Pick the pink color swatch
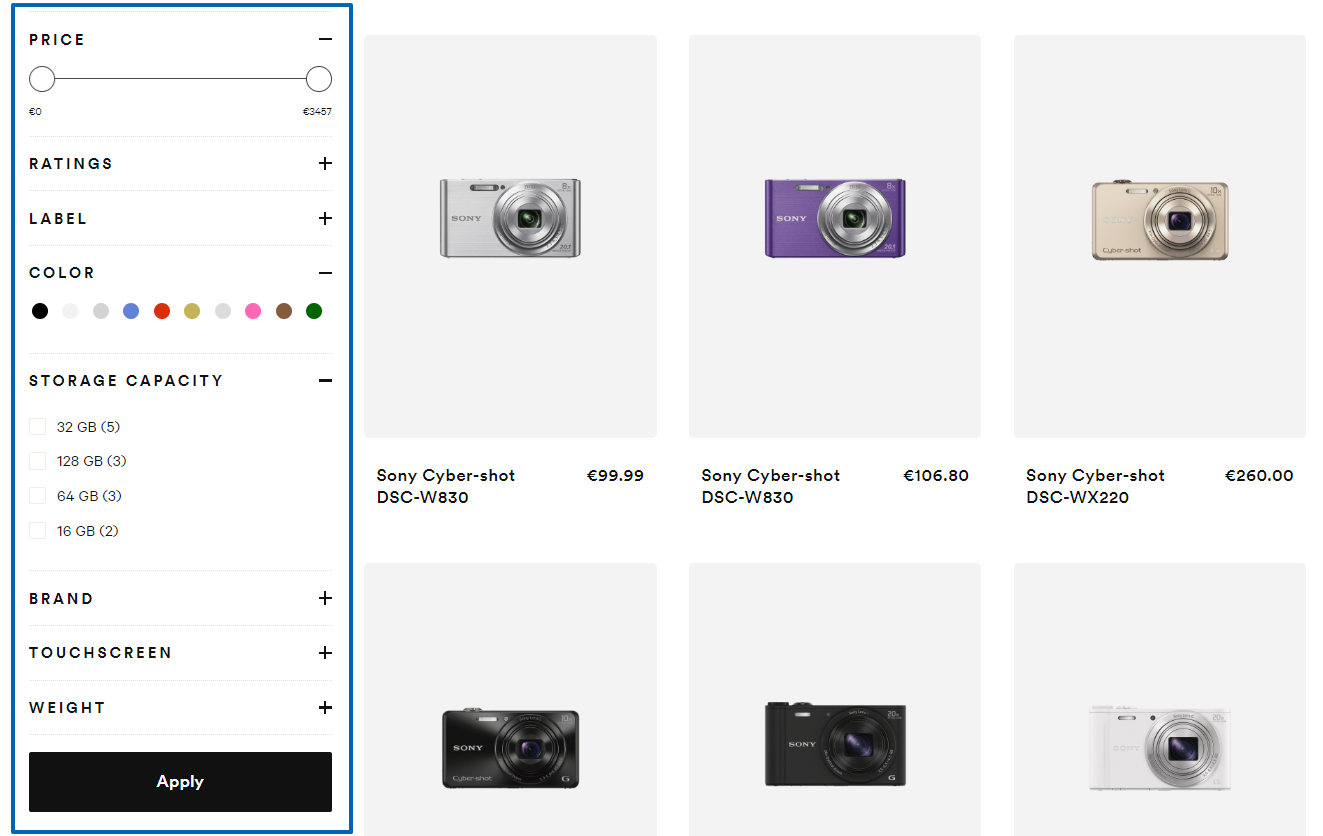 pyautogui.click(x=253, y=311)
